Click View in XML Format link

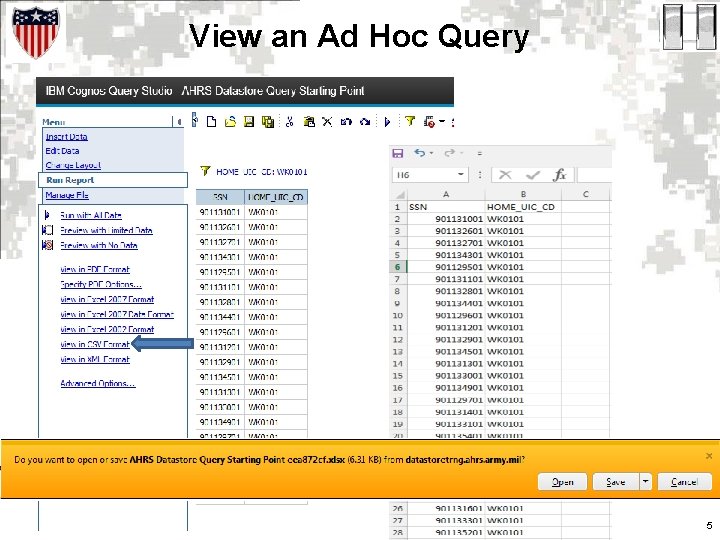[x=95, y=359]
